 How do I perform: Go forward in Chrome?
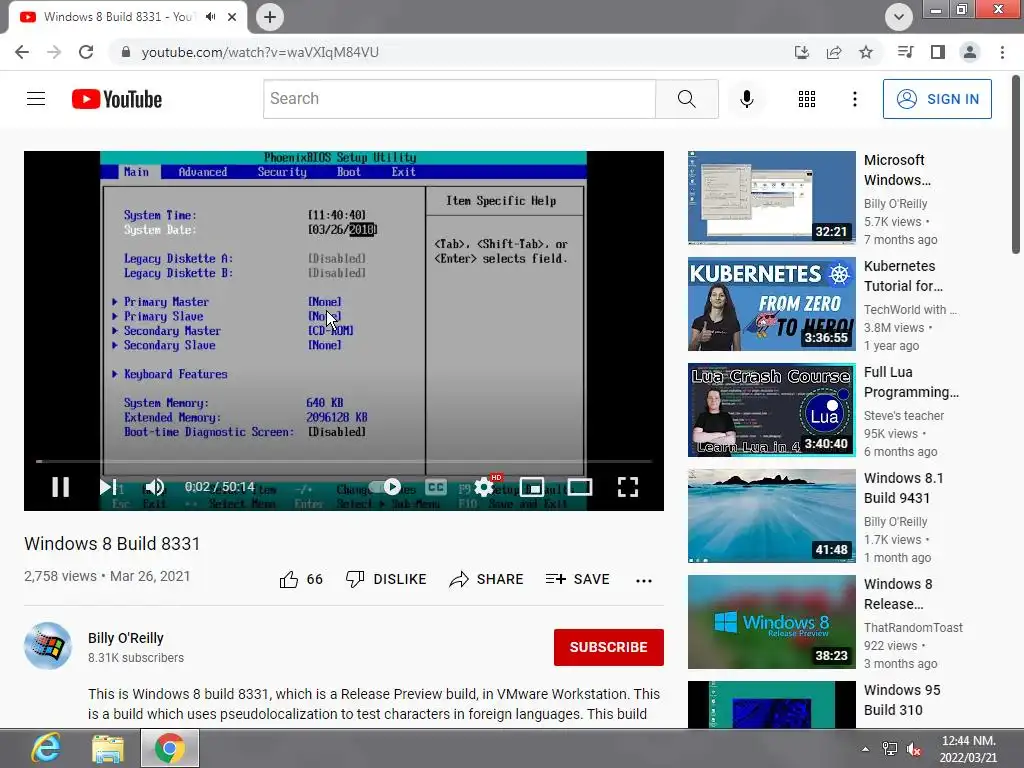(54, 52)
